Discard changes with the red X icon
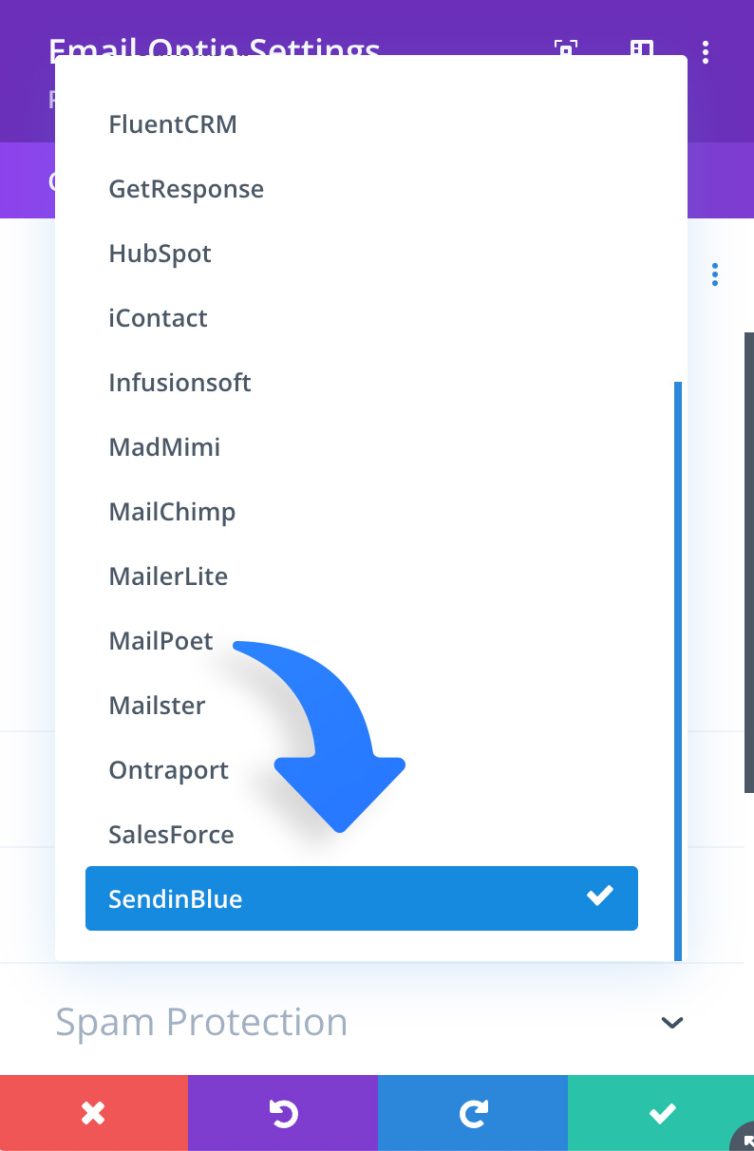Image resolution: width=754 pixels, height=1151 pixels. (x=93, y=1112)
